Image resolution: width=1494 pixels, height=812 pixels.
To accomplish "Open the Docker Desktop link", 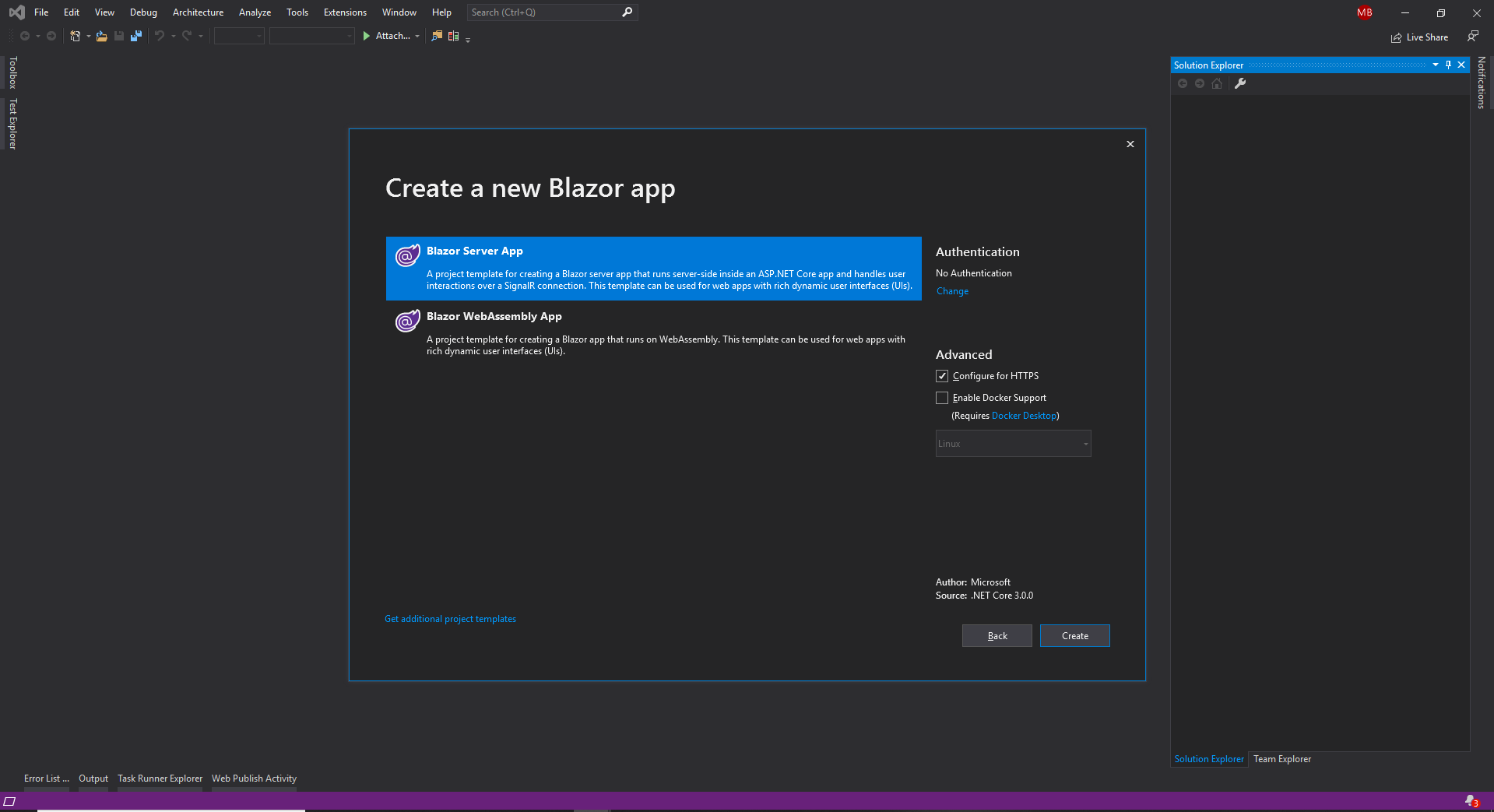I will [1024, 416].
